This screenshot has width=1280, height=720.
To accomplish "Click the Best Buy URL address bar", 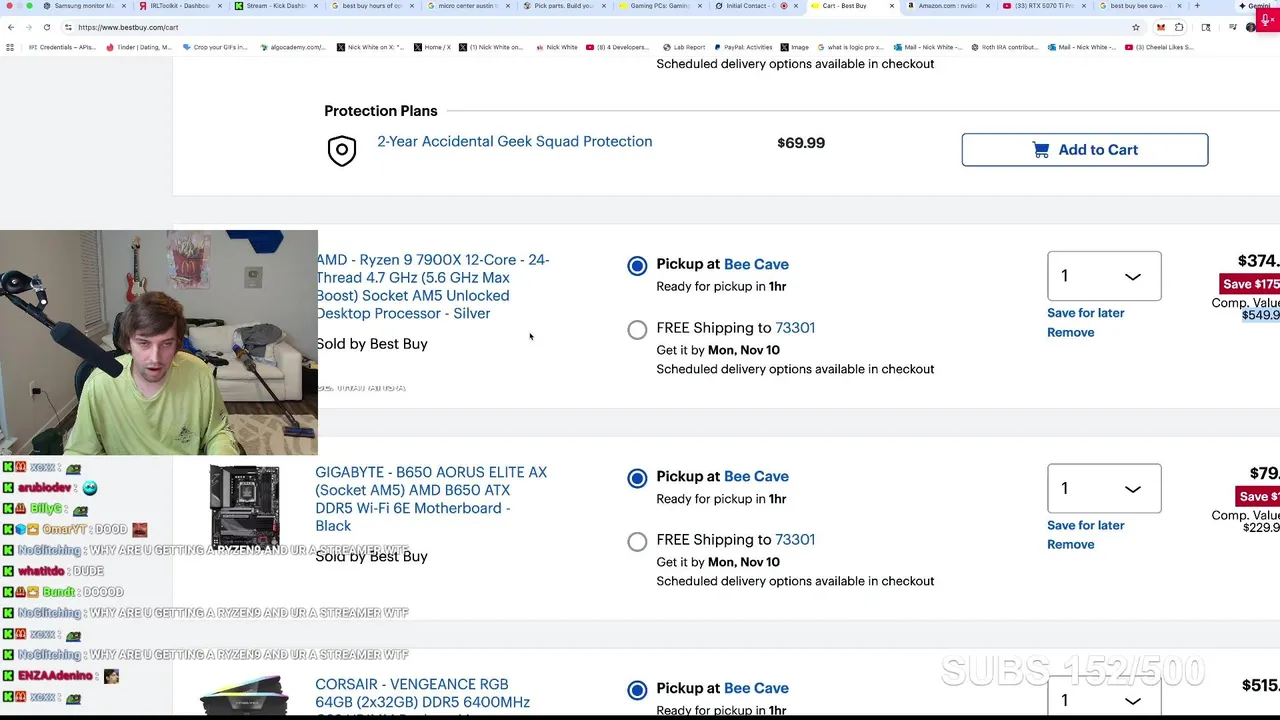I will [600, 27].
